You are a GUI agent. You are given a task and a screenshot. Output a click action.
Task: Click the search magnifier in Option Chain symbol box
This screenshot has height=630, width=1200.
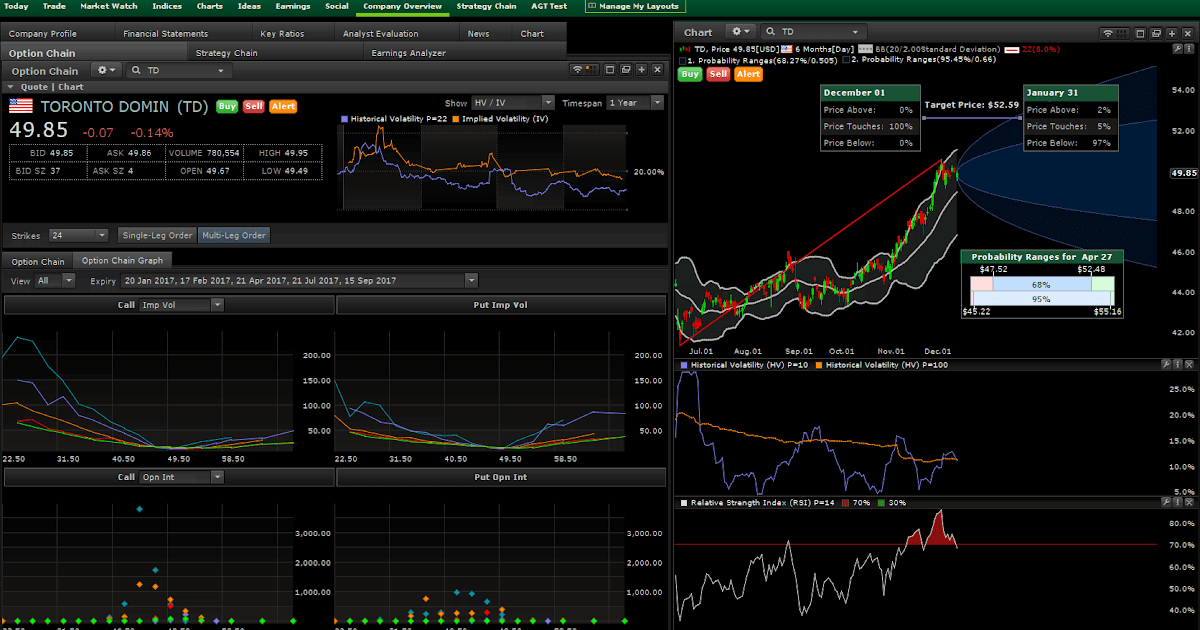pos(136,70)
